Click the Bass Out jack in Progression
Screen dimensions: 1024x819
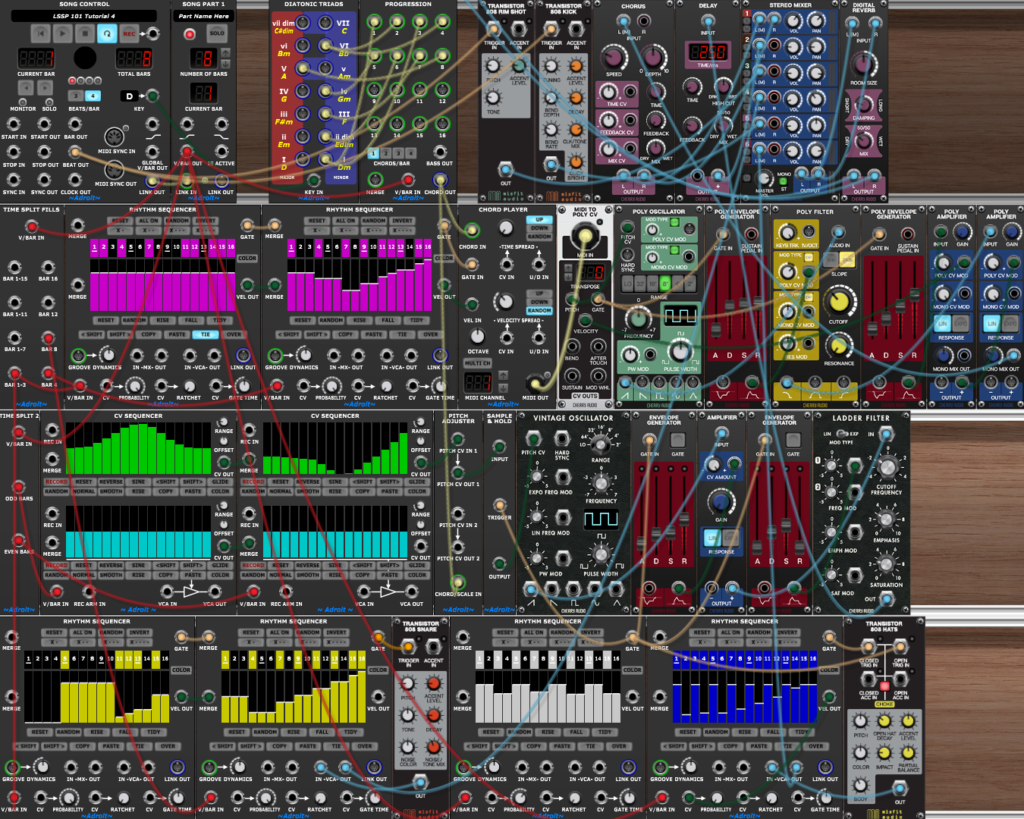(440, 152)
